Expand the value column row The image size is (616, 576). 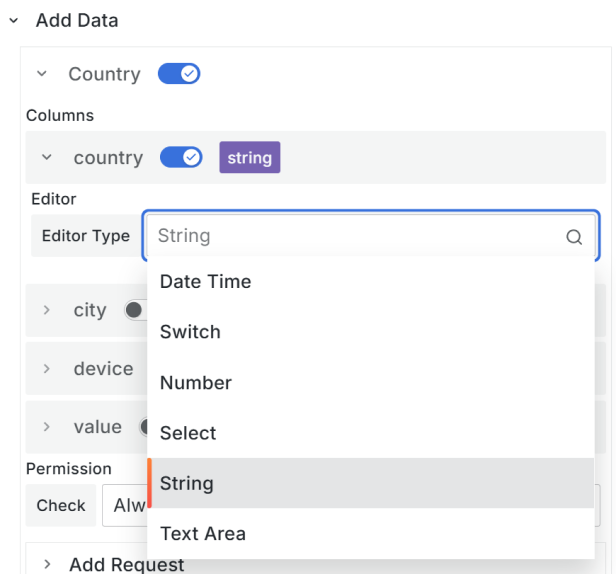[46, 427]
